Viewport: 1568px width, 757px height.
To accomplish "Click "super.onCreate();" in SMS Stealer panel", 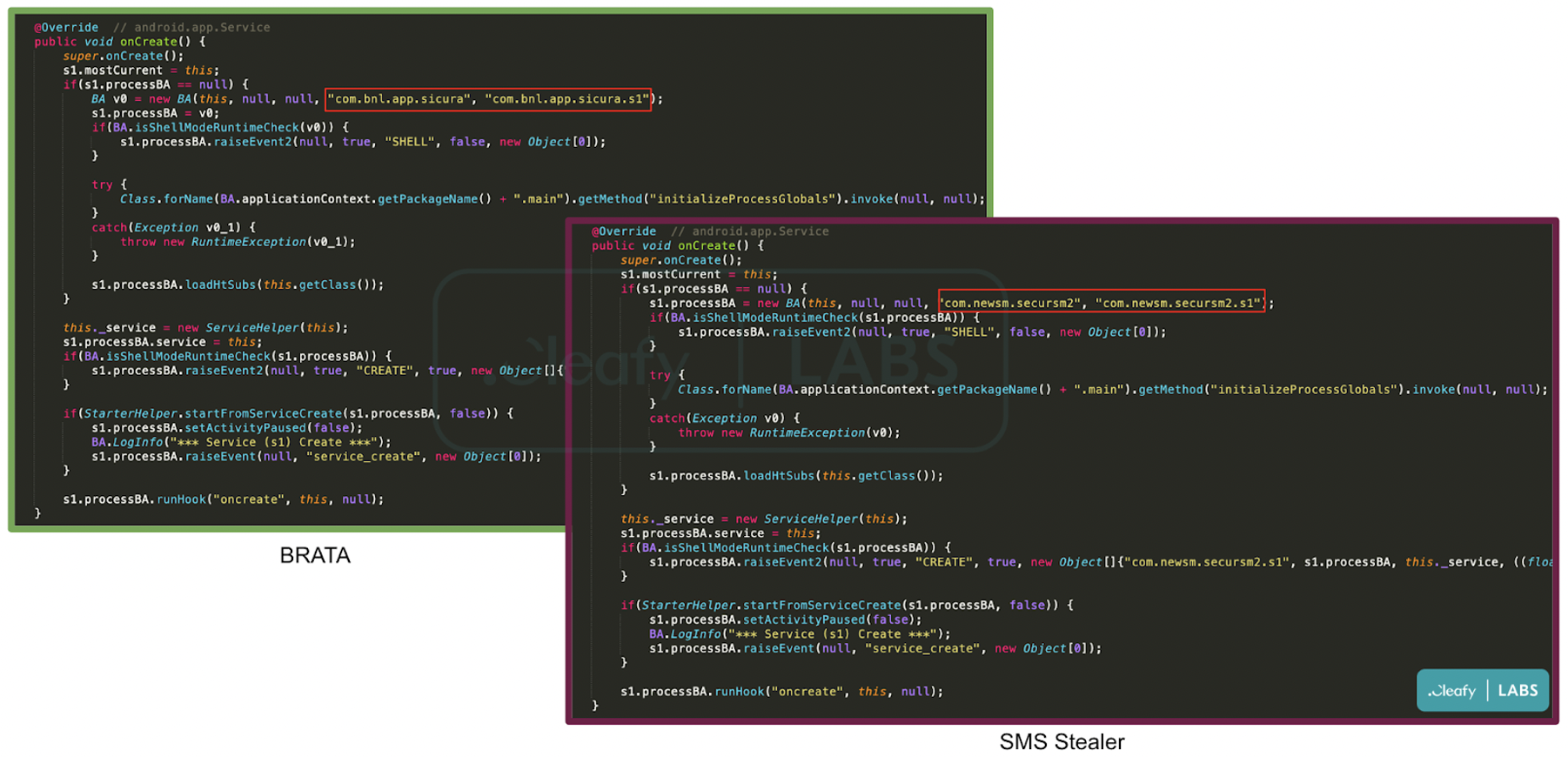I will coord(681,260).
